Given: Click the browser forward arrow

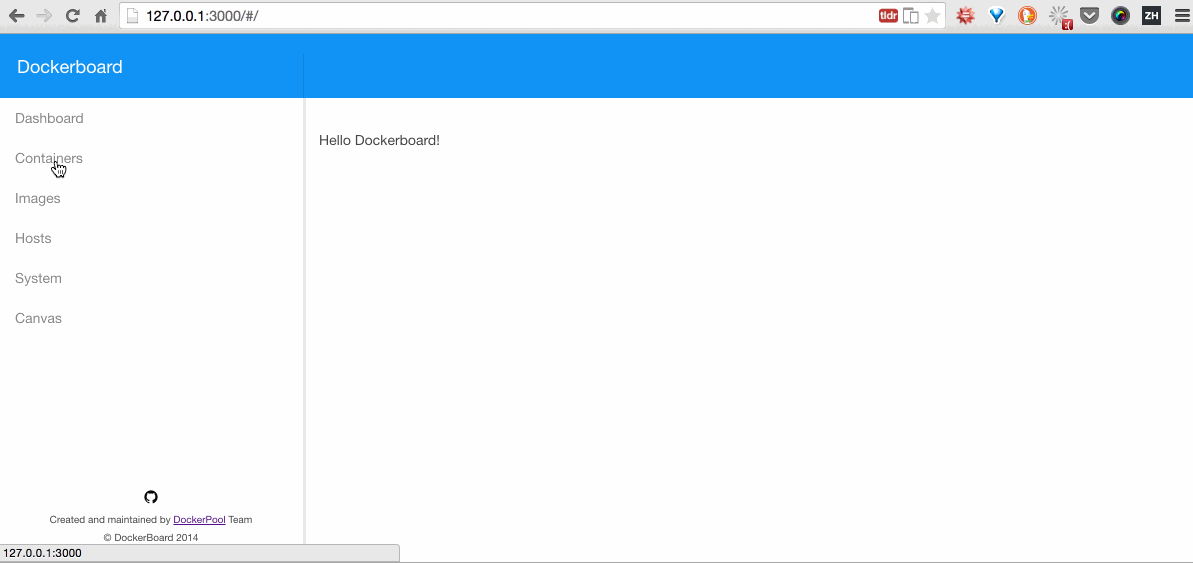Looking at the screenshot, I should coord(44,15).
